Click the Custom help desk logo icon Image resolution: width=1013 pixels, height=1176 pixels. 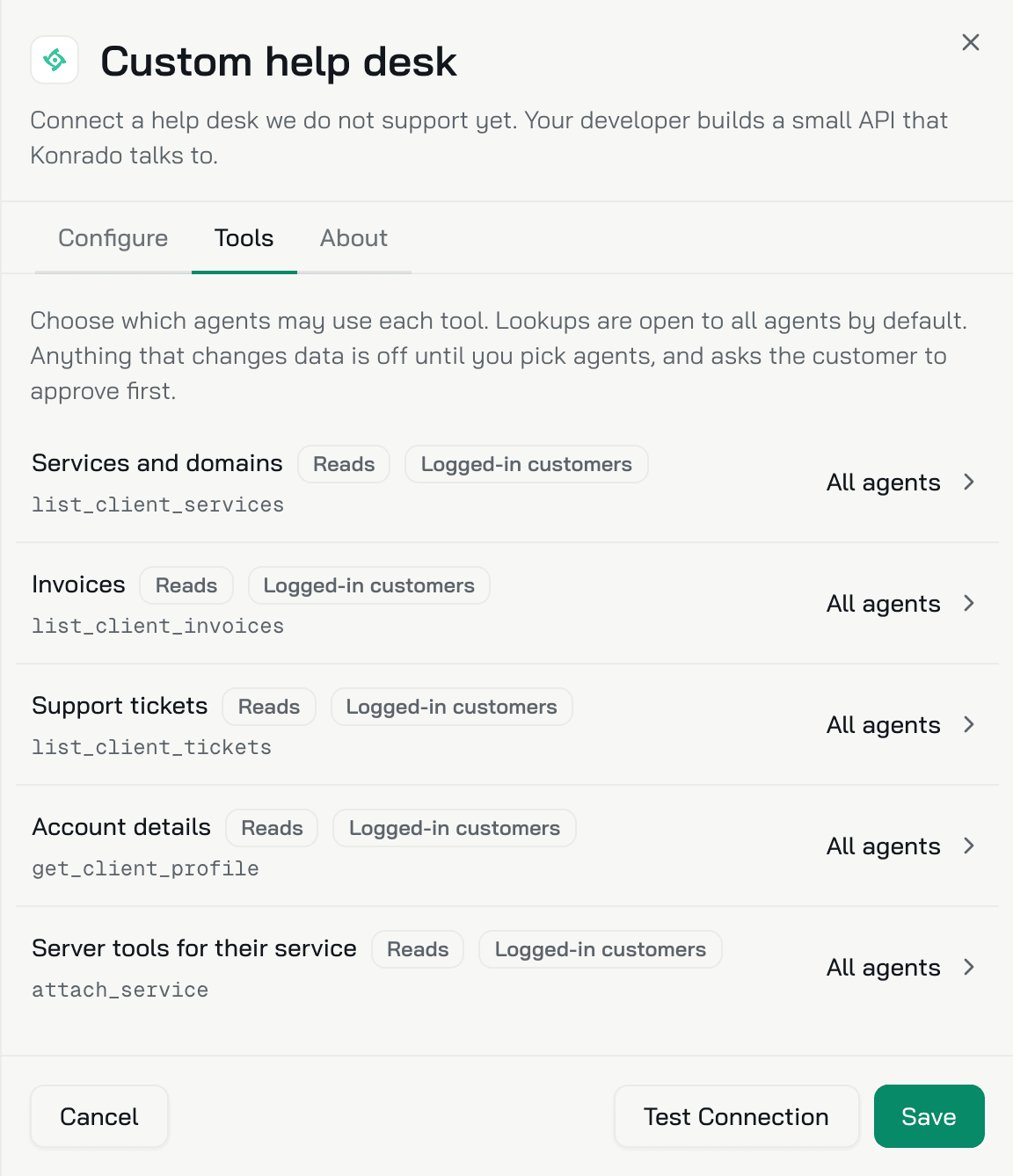coord(55,60)
